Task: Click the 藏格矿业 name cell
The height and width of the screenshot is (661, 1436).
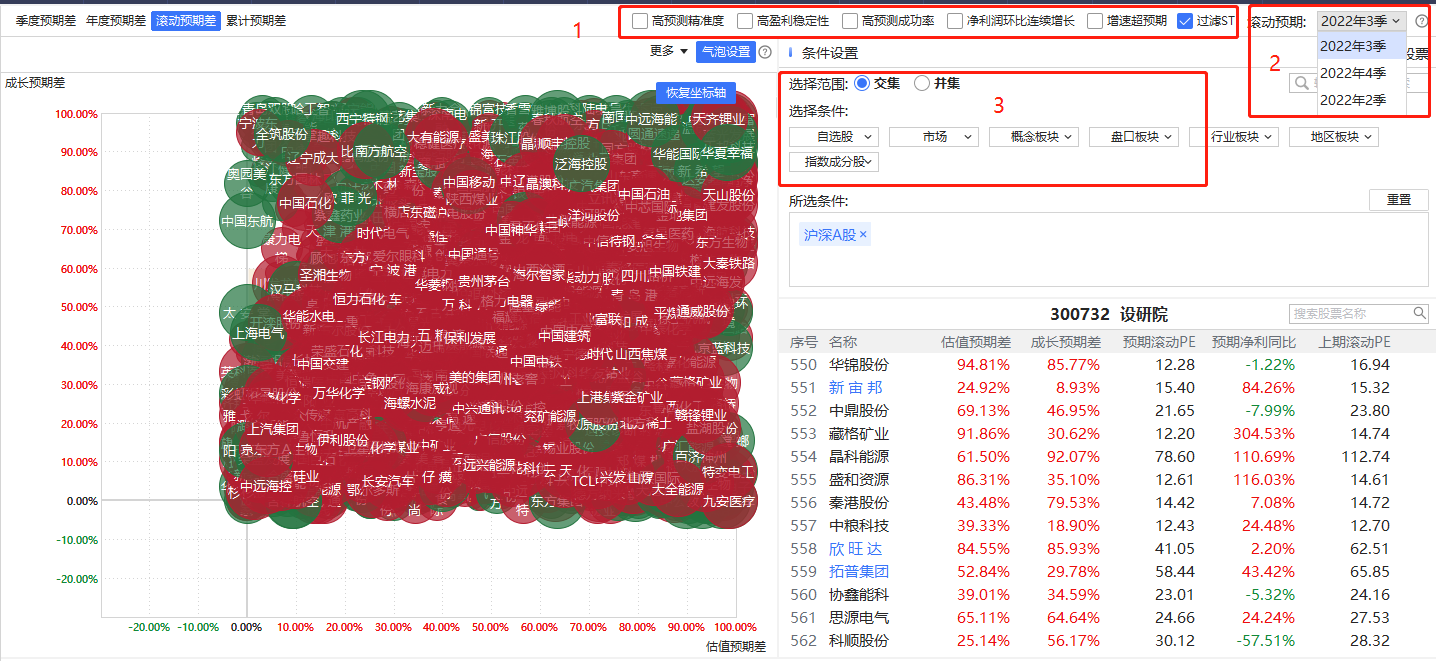Action: pyautogui.click(x=859, y=434)
